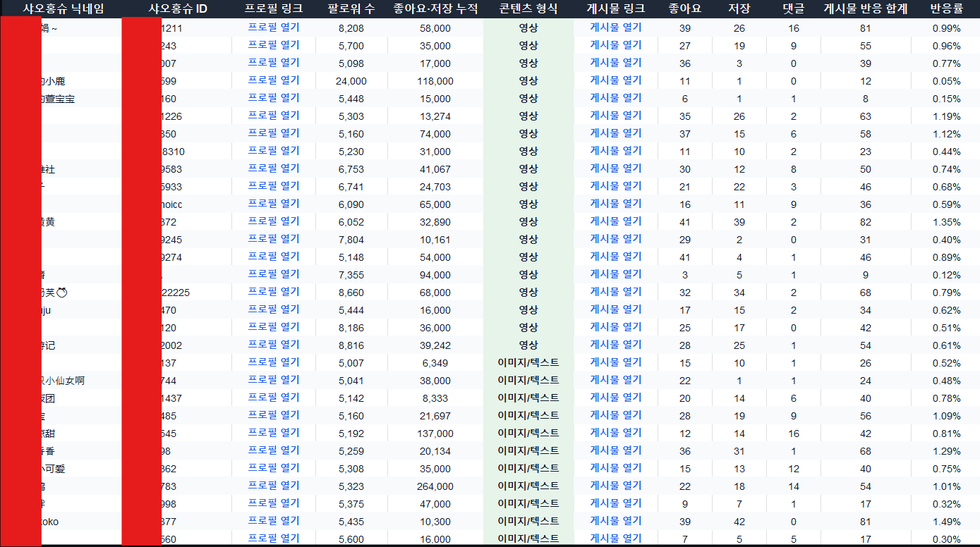980x547 pixels.
Task: Open post link in the 0.77% response rate row
Action: [x=616, y=63]
